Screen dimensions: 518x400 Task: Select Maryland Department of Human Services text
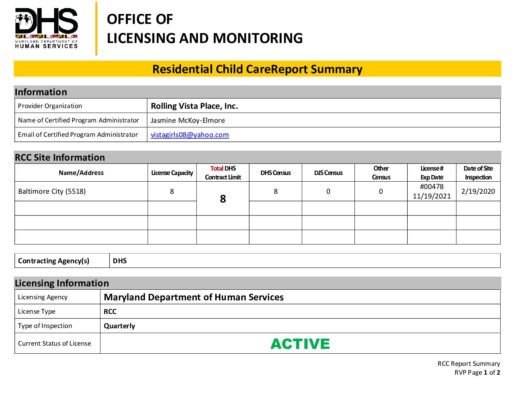tap(193, 297)
